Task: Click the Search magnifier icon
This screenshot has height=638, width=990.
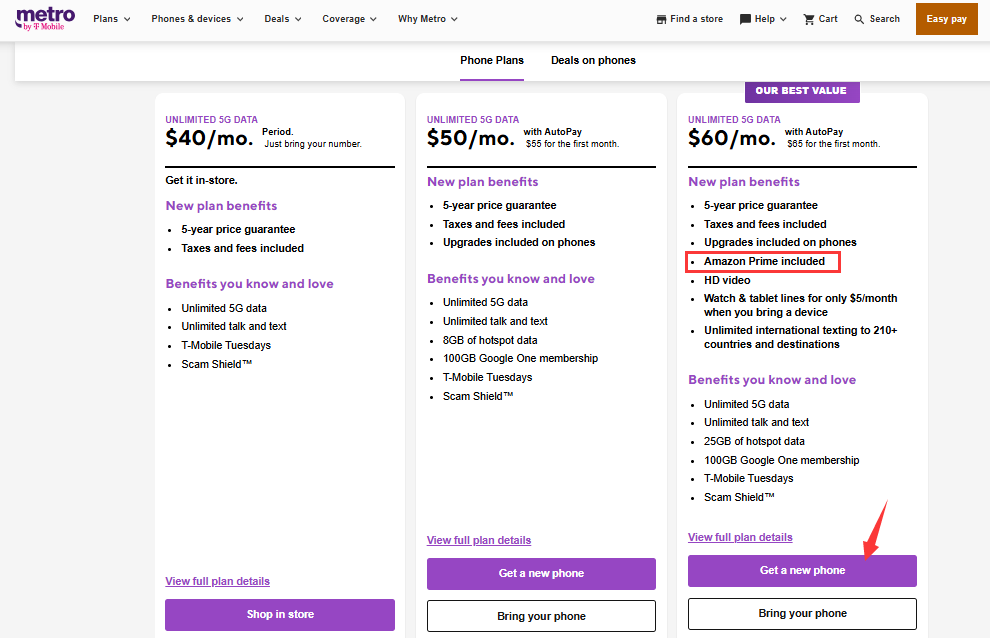Action: click(x=859, y=19)
